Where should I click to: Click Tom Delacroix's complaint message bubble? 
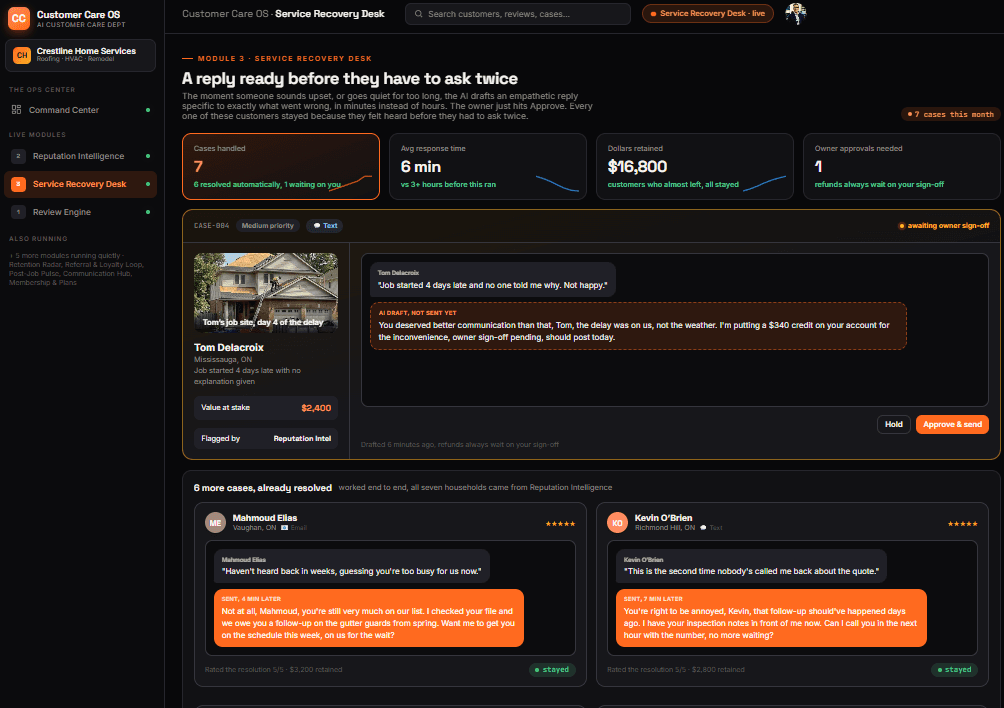tap(493, 279)
